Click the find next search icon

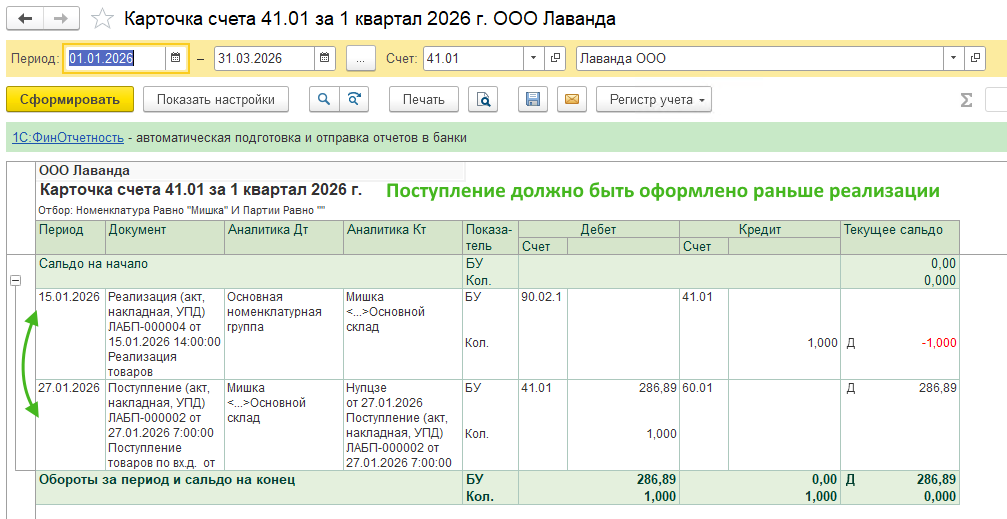tap(353, 99)
